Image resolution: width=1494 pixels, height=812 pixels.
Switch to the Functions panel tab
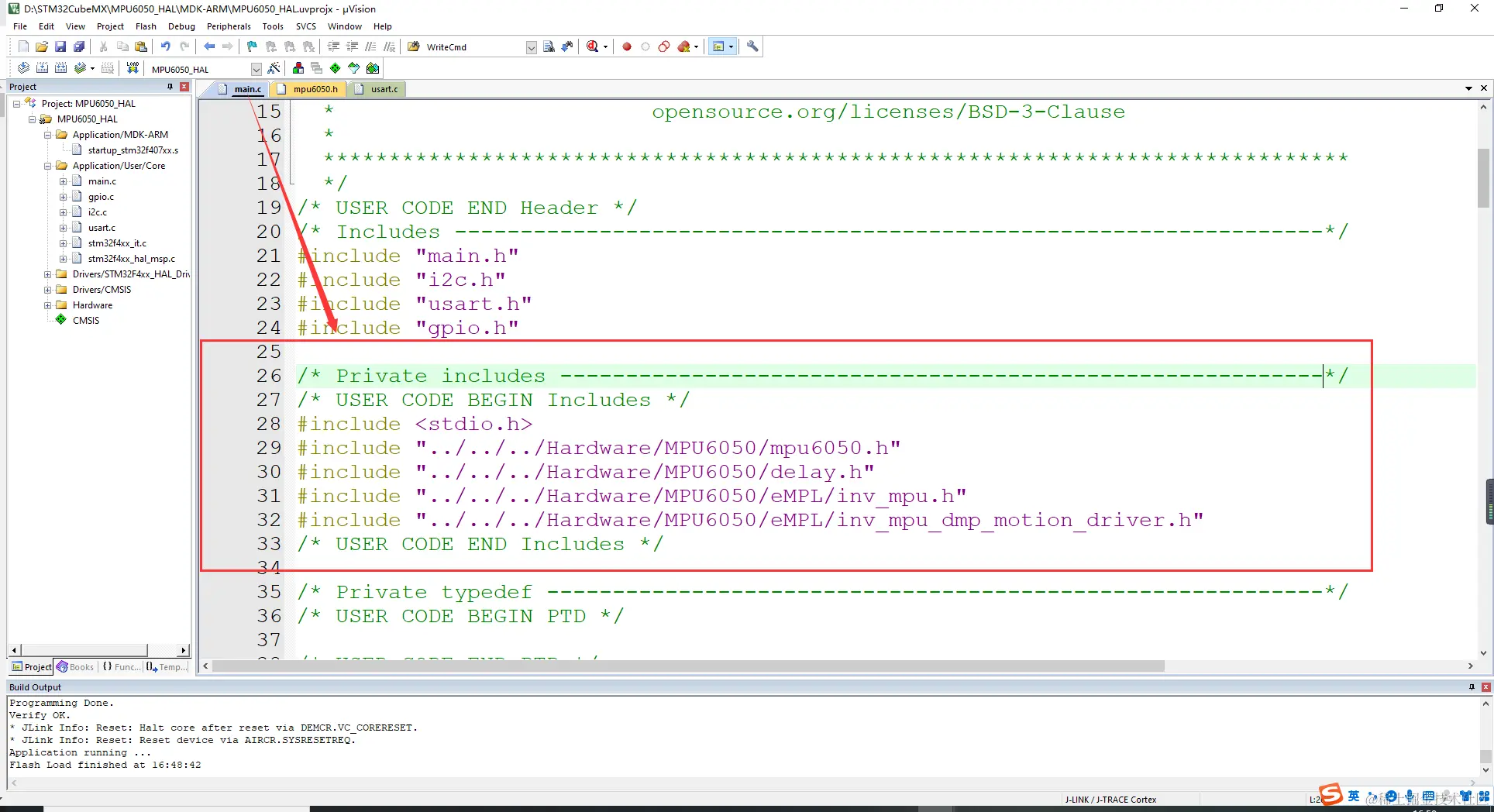click(121, 666)
